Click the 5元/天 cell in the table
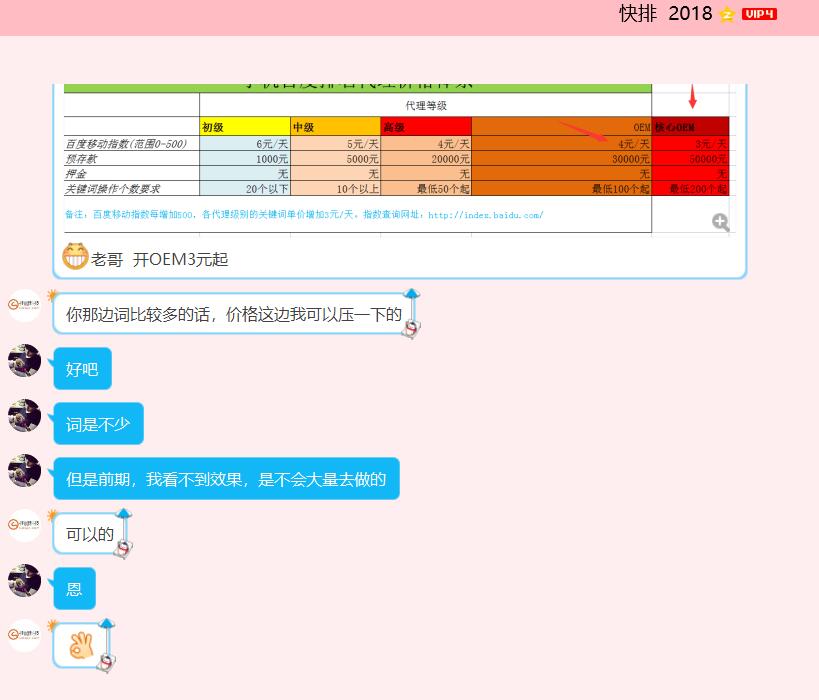Image resolution: width=819 pixels, height=700 pixels. point(335,144)
